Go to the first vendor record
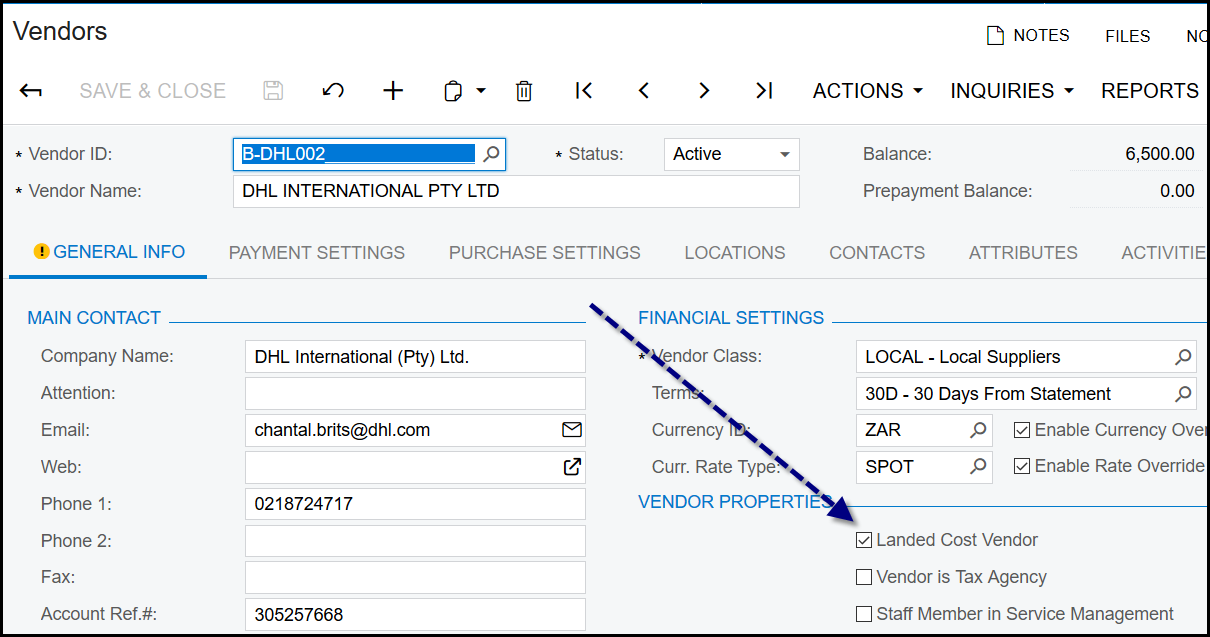Viewport: 1210px width, 637px height. point(584,91)
